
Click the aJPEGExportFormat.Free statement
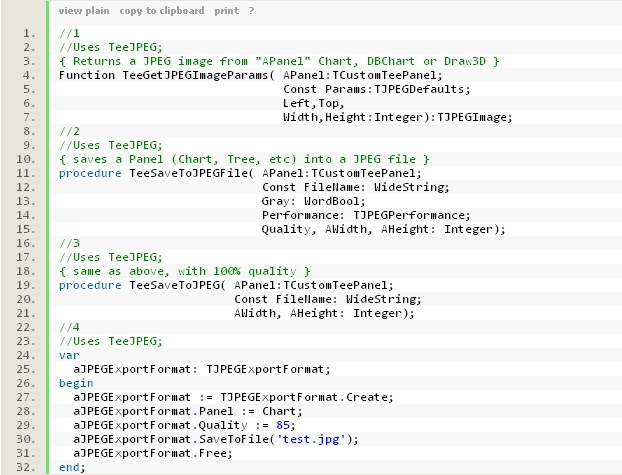pos(152,453)
